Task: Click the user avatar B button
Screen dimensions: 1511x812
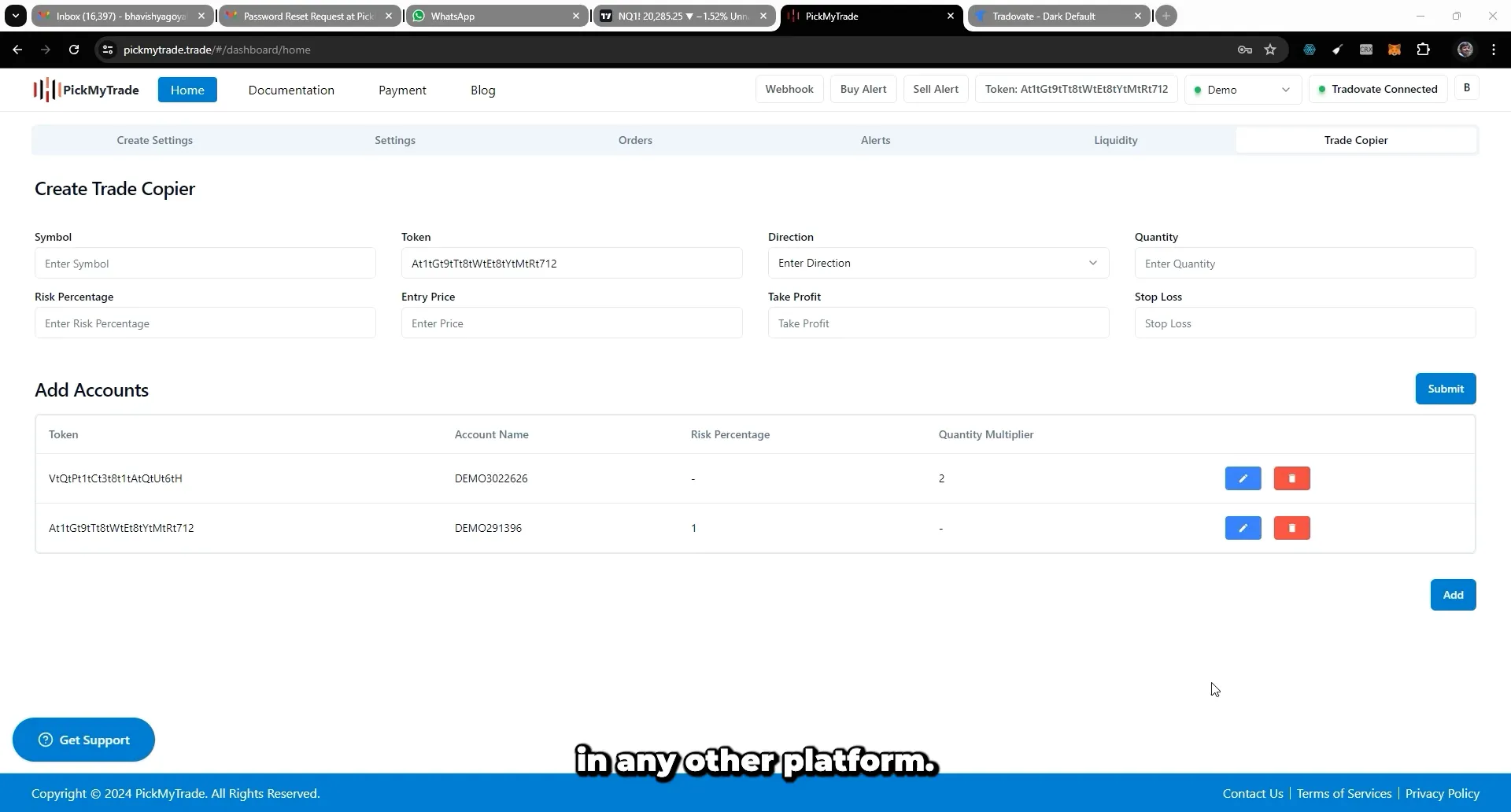Action: click(1467, 88)
